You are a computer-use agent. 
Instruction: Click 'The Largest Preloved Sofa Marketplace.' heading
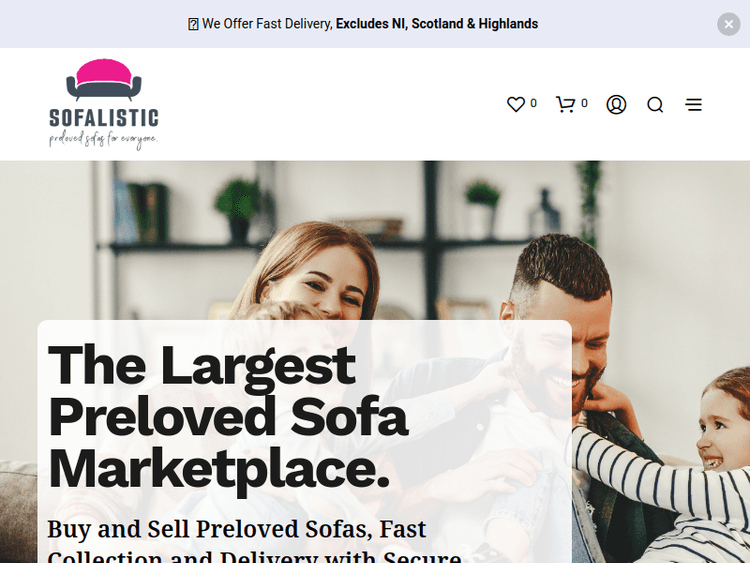(228, 418)
